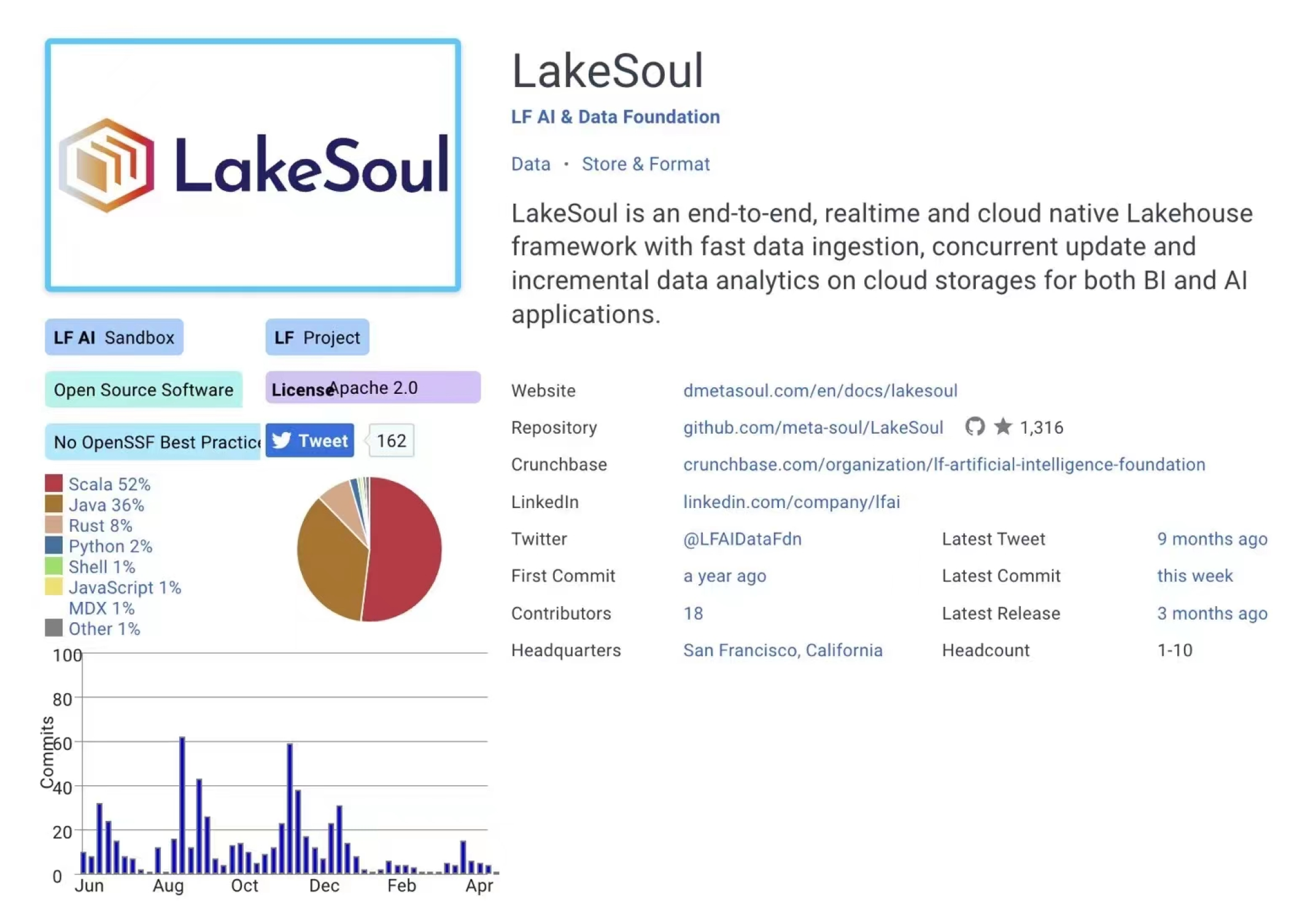Click the Tweet button
This screenshot has width=1316, height=913.
(x=310, y=441)
